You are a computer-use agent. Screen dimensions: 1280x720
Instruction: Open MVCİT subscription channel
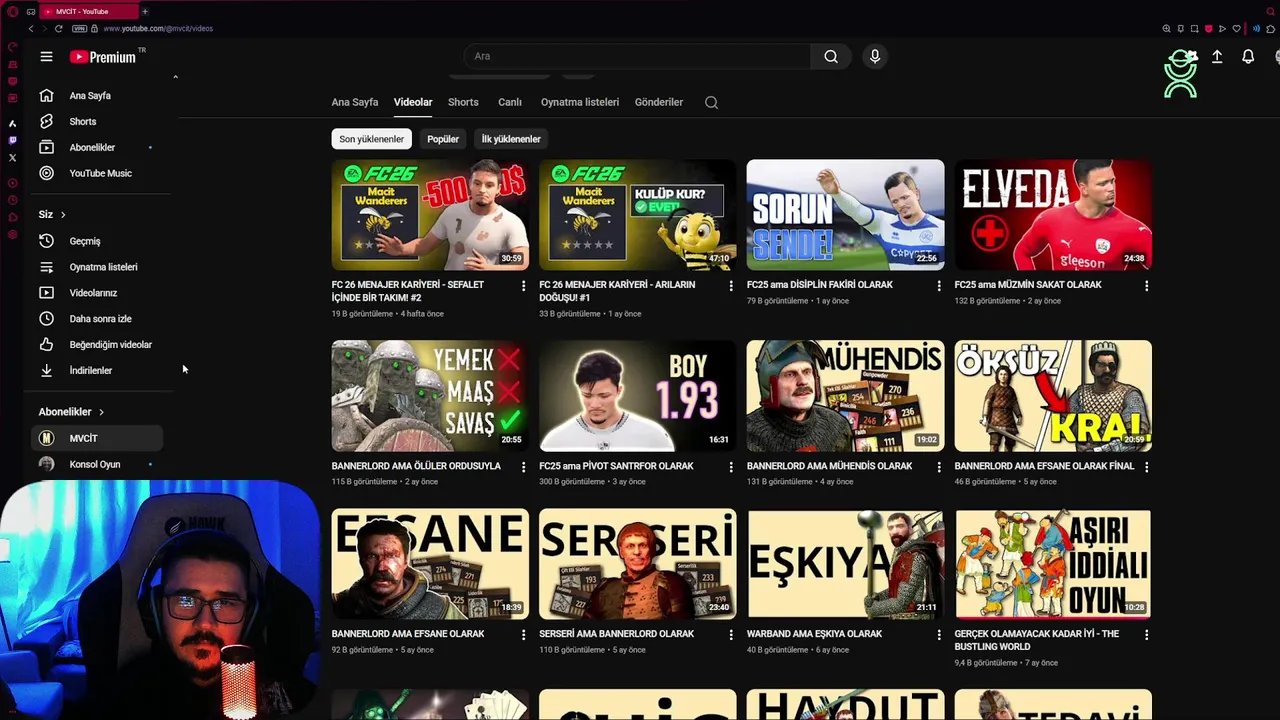pyautogui.click(x=96, y=438)
